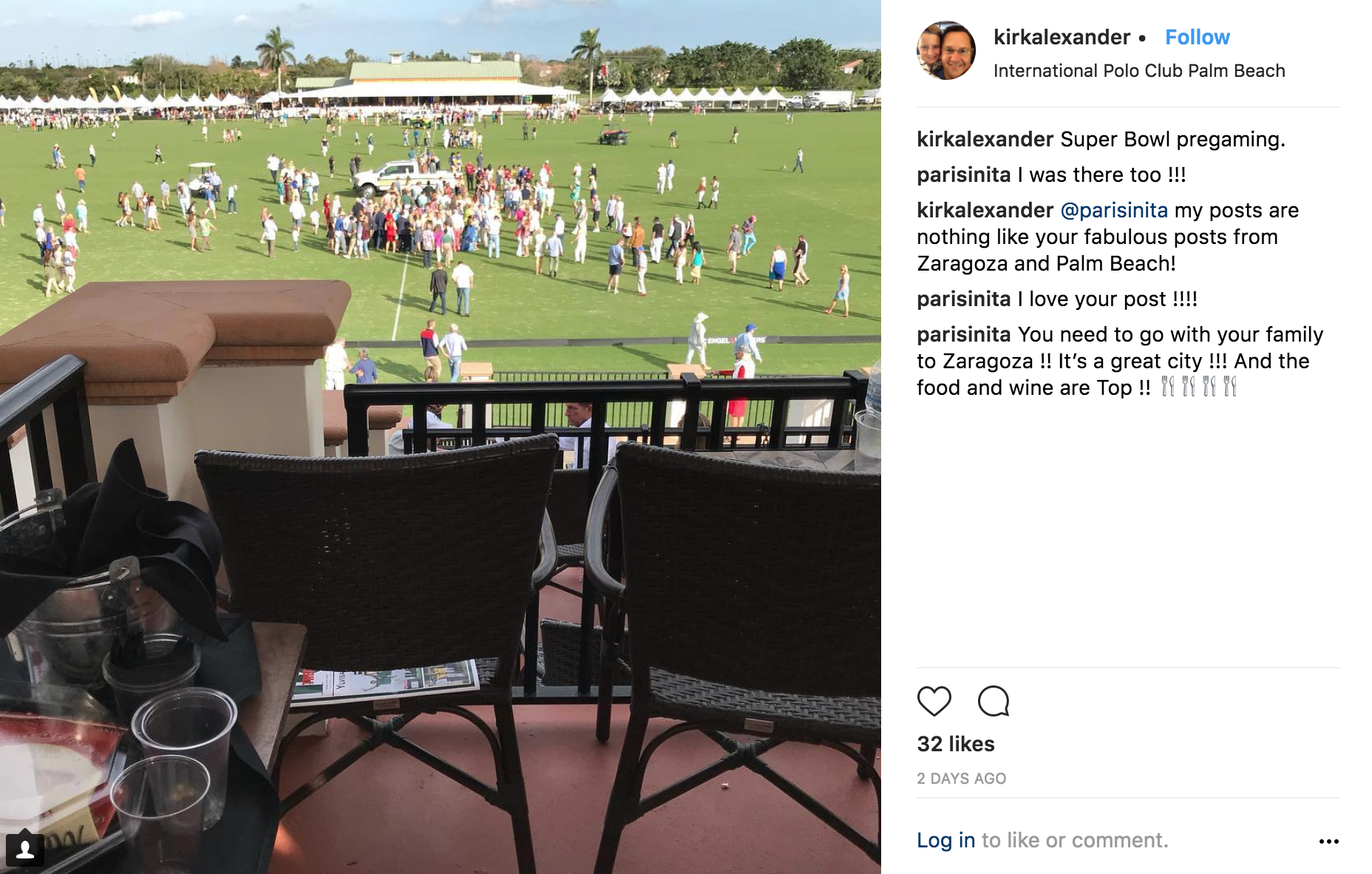Click the fork and knife emojis

[x=1198, y=387]
